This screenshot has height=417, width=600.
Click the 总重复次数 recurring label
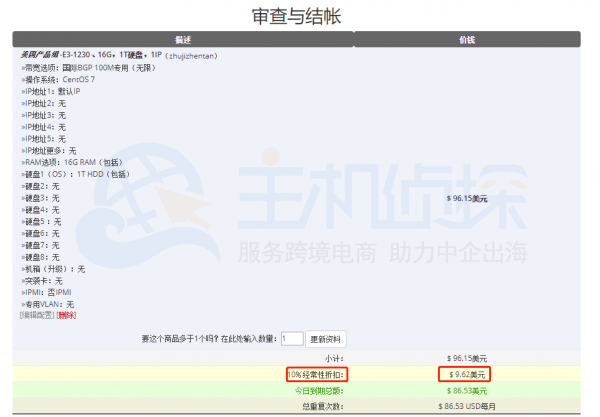[x=323, y=406]
